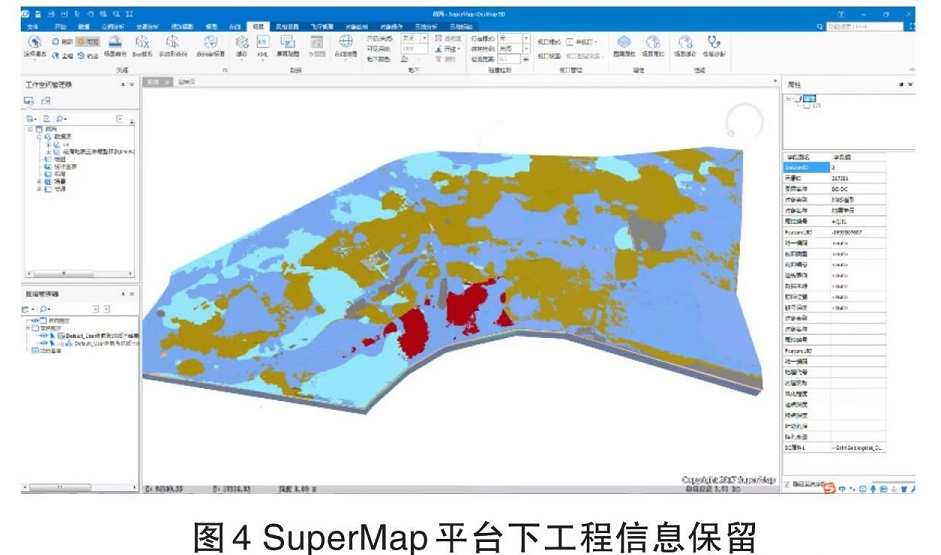941x555 pixels.
Task: Open the Fly Manager ribbon tab
Action: coord(322,26)
